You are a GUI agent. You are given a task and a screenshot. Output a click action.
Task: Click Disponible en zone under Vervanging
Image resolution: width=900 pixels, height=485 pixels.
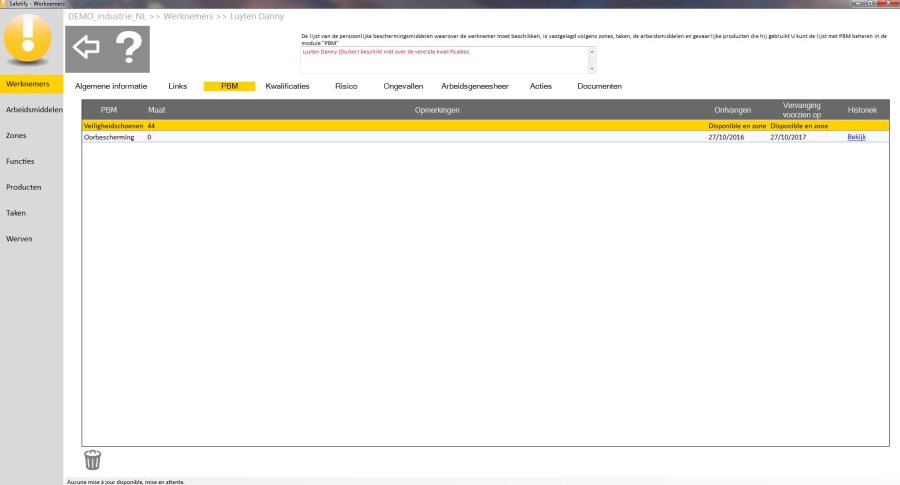[x=799, y=126]
